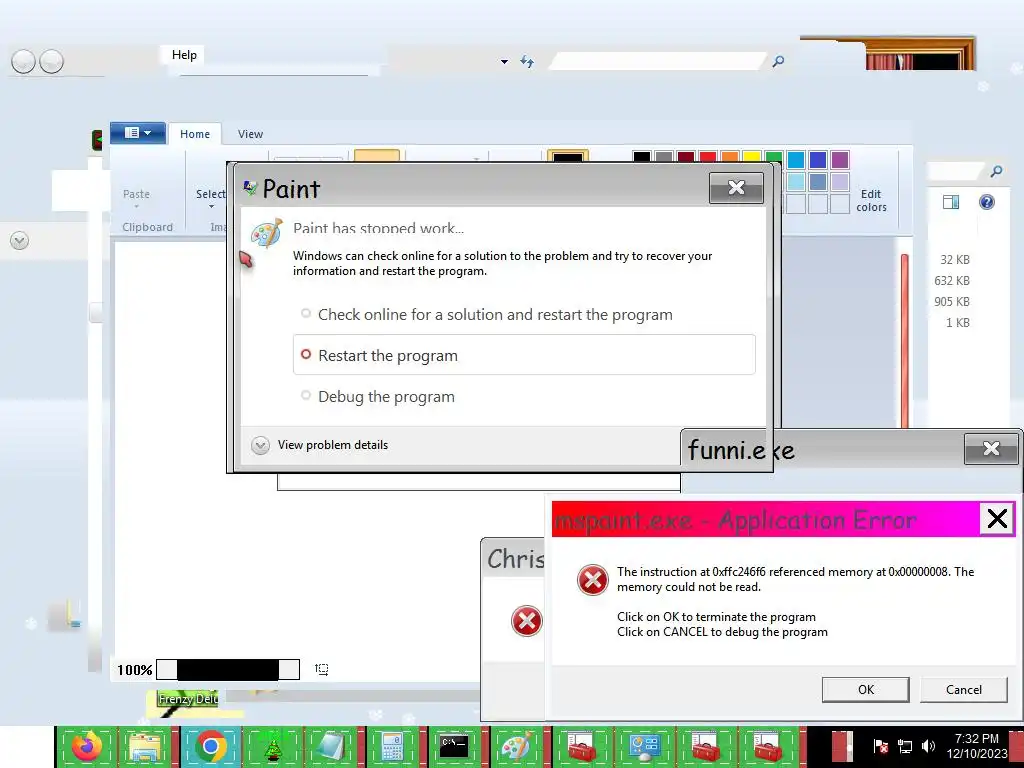Click the Christmas tree taskbar icon
This screenshot has height=768, width=1024.
click(x=272, y=748)
